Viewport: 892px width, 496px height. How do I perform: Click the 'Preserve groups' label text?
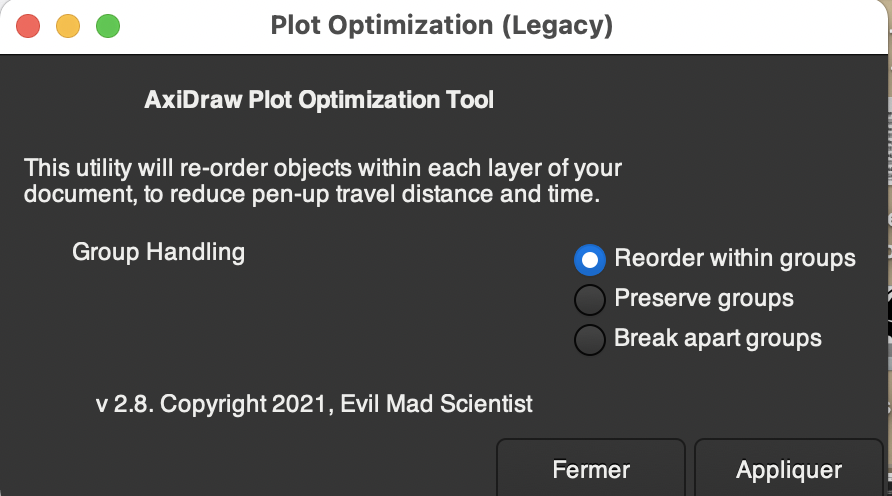point(704,298)
